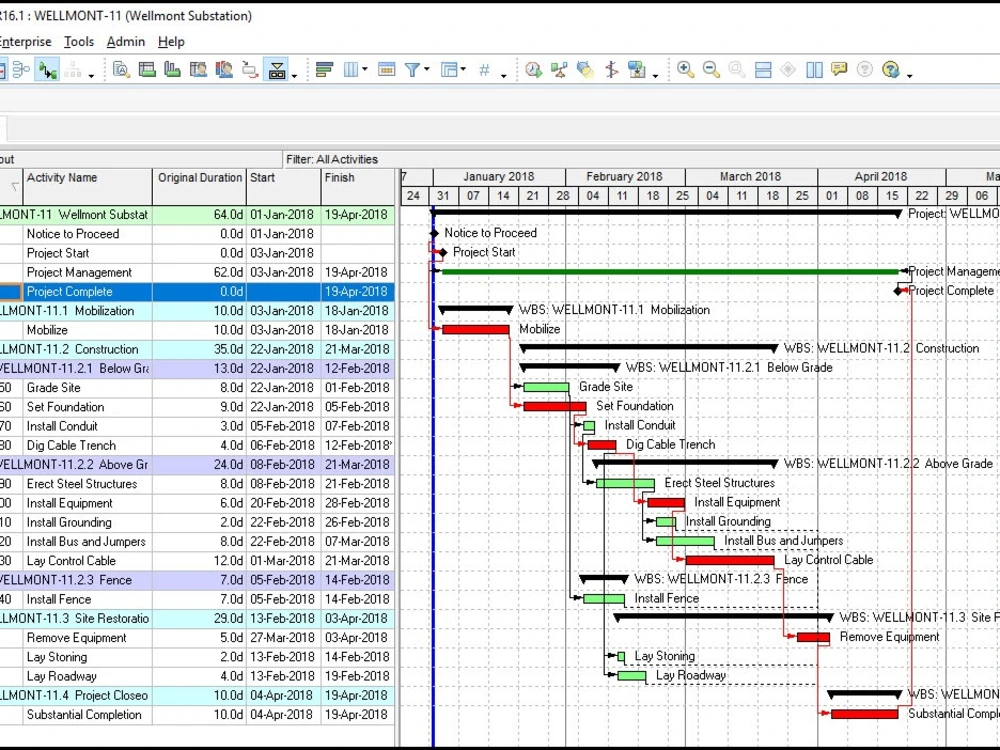Open the Timescale settings icon
The image size is (1000, 750).
(386, 70)
